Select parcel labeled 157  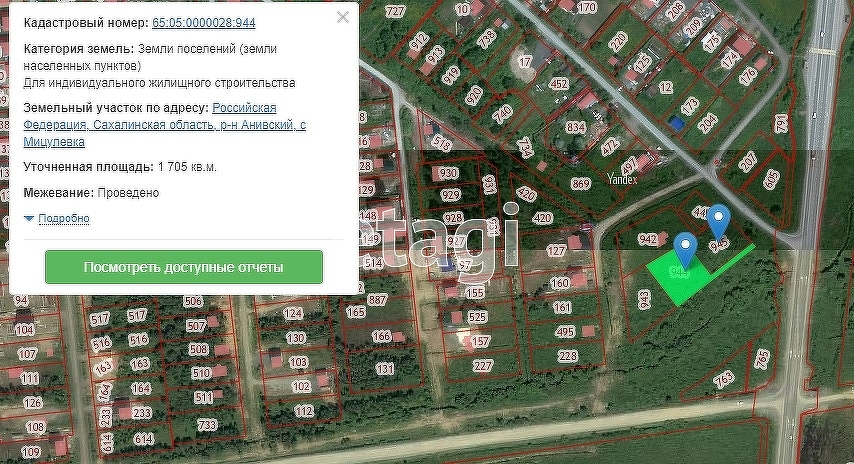[x=480, y=341]
